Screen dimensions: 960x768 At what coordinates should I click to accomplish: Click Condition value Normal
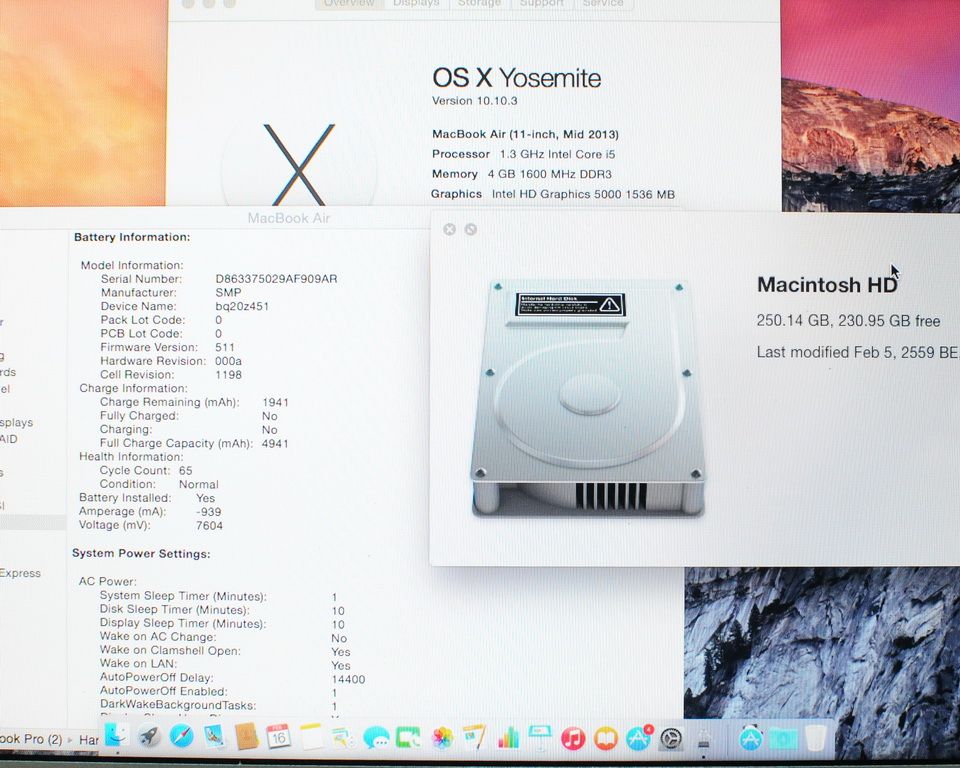click(198, 484)
